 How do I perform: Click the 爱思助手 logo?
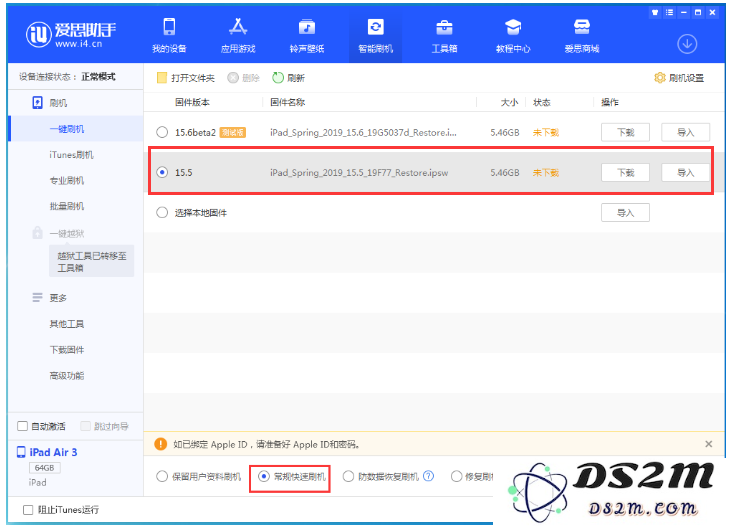coord(71,35)
